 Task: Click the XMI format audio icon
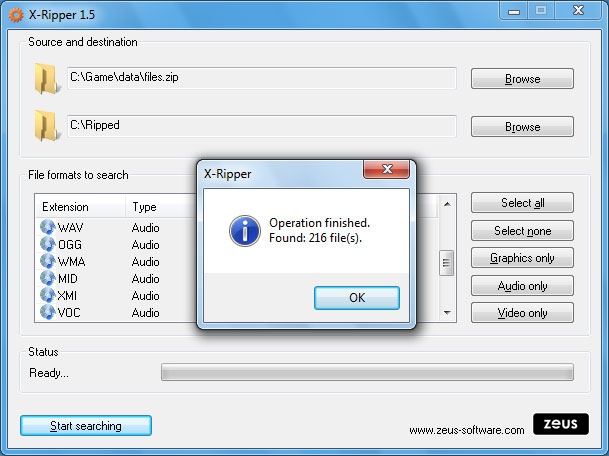47,296
